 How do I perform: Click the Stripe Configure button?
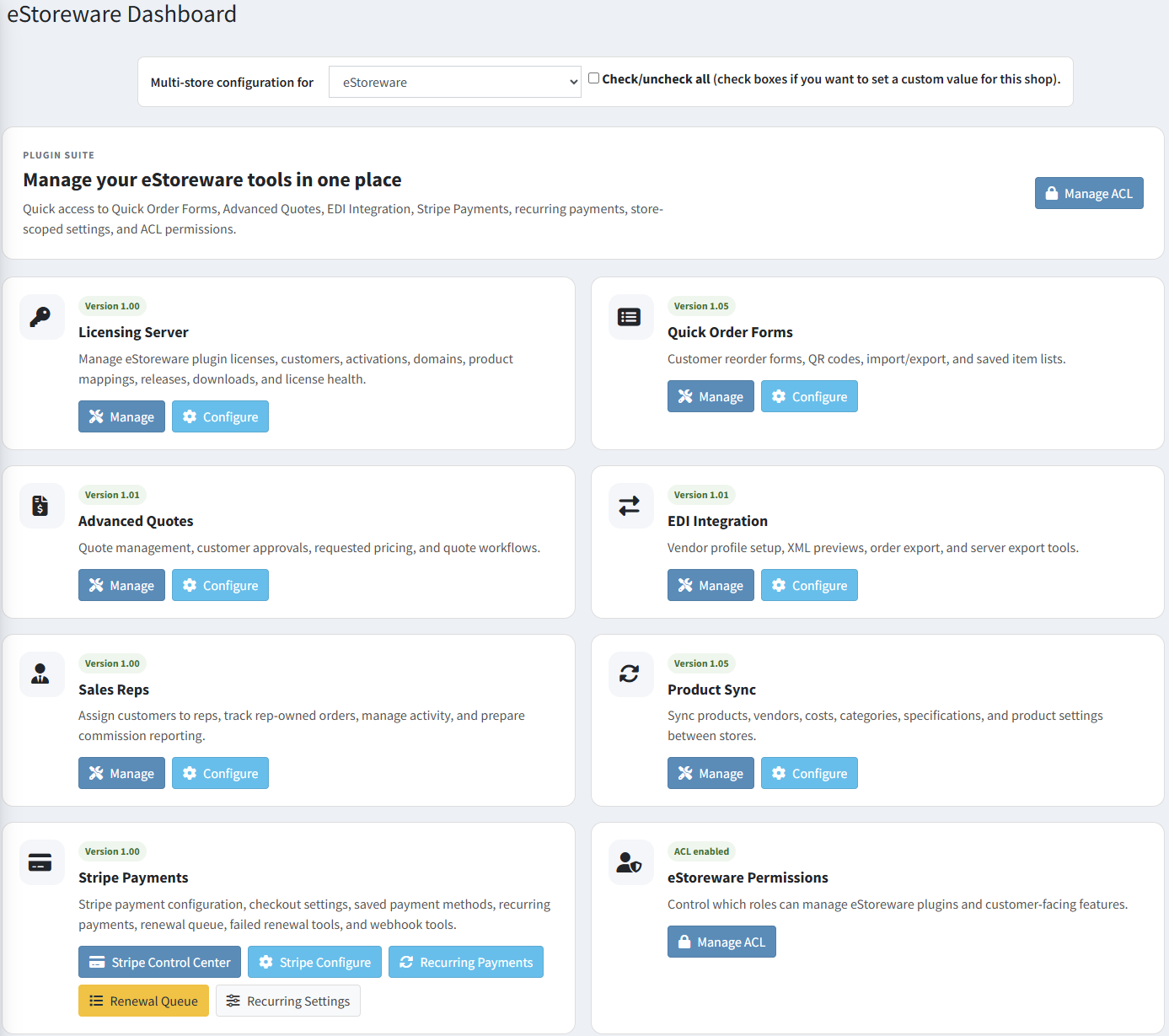(x=314, y=962)
